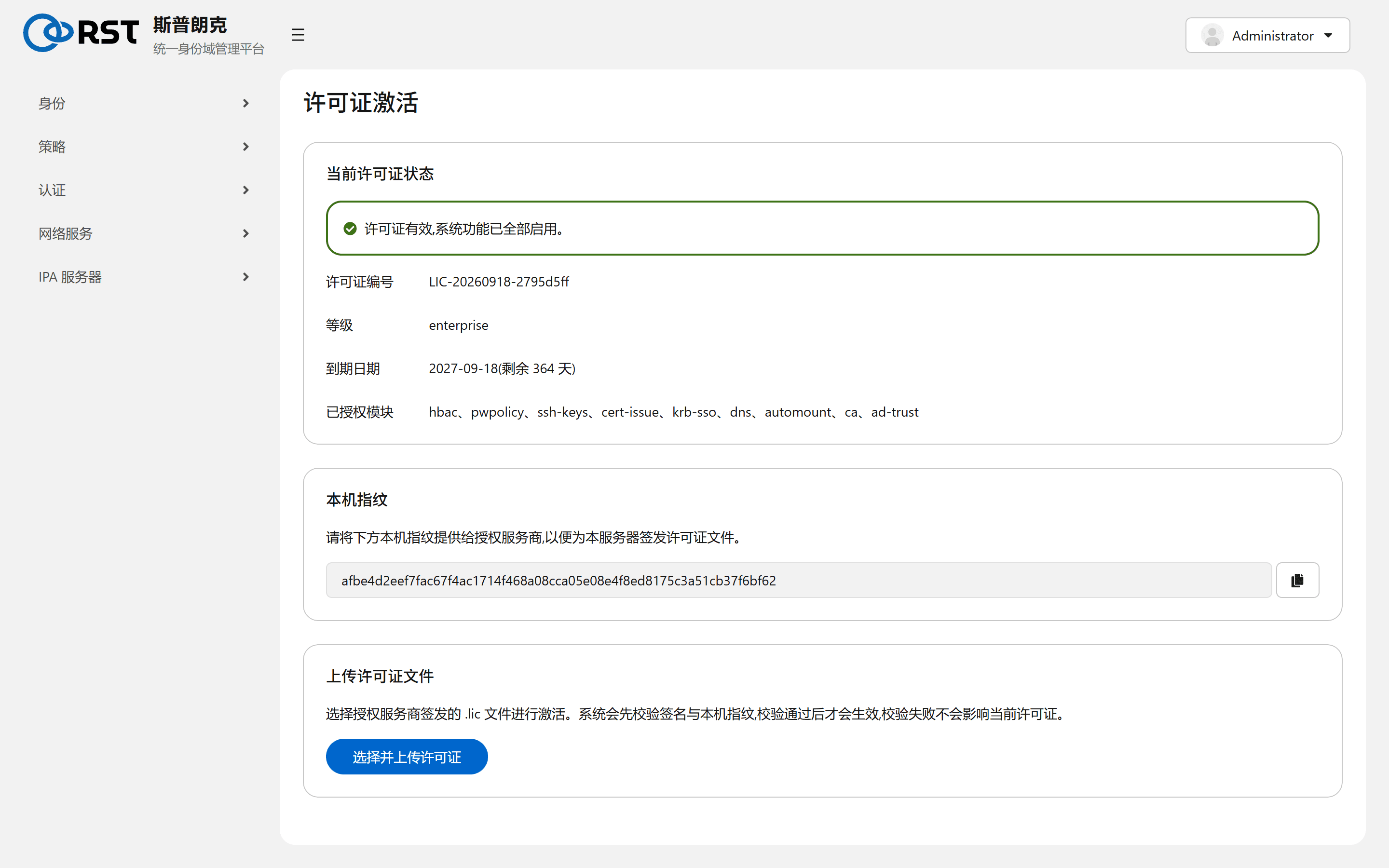Click the authorized modules list starting with hbac
Viewport: 1389px width, 868px height.
tap(673, 412)
